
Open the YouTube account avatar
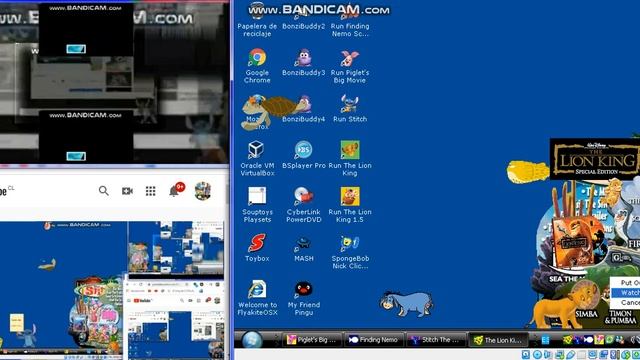202,191
